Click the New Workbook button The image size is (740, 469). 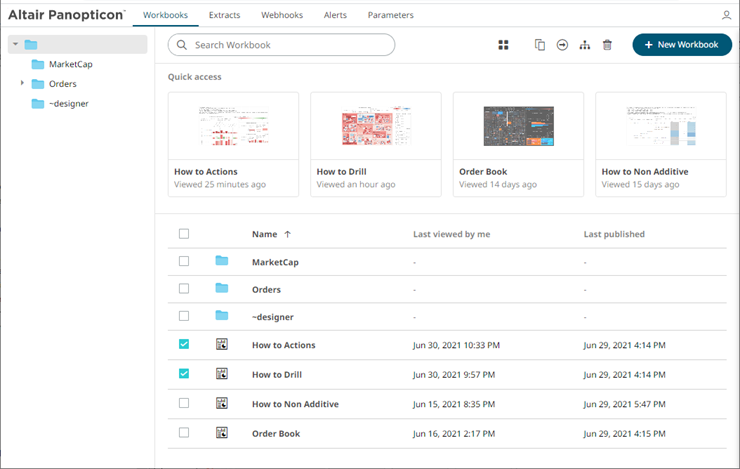[681, 45]
